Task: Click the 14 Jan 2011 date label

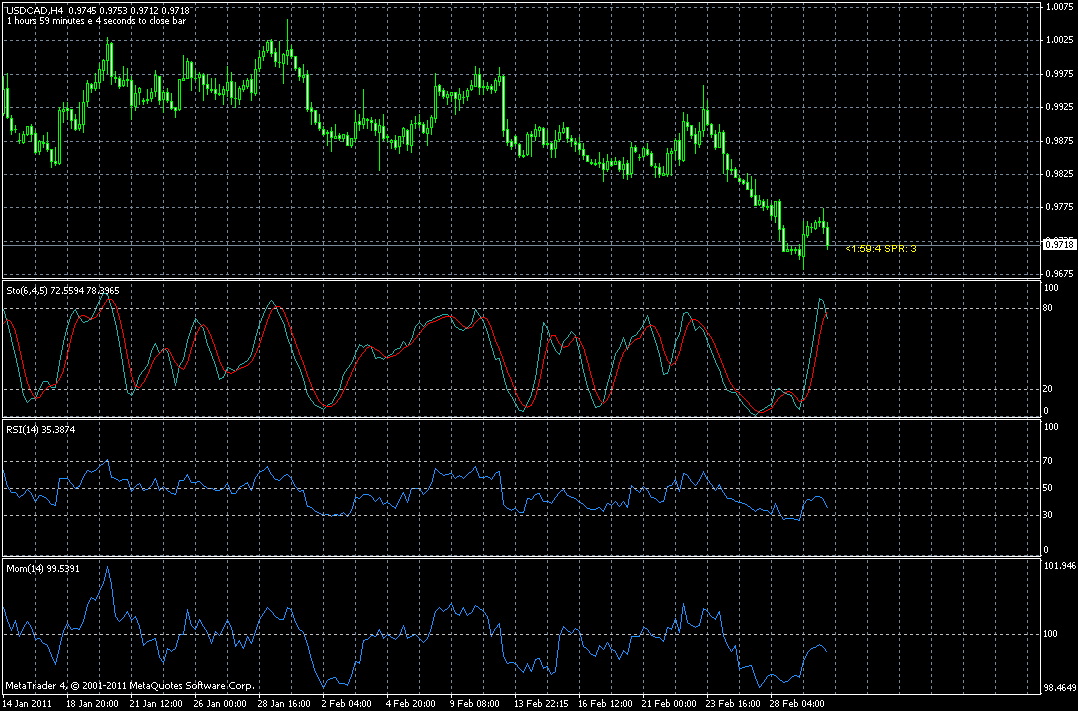Action: [x=28, y=704]
